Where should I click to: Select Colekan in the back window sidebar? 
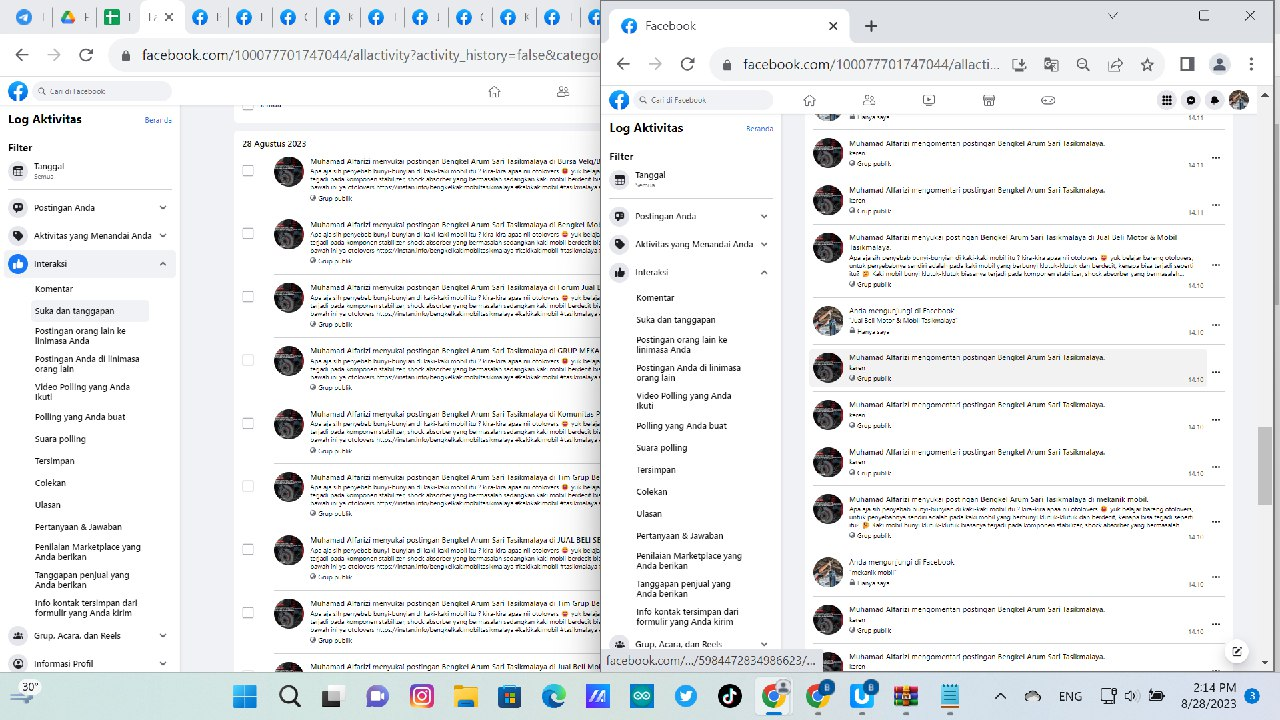(x=50, y=483)
